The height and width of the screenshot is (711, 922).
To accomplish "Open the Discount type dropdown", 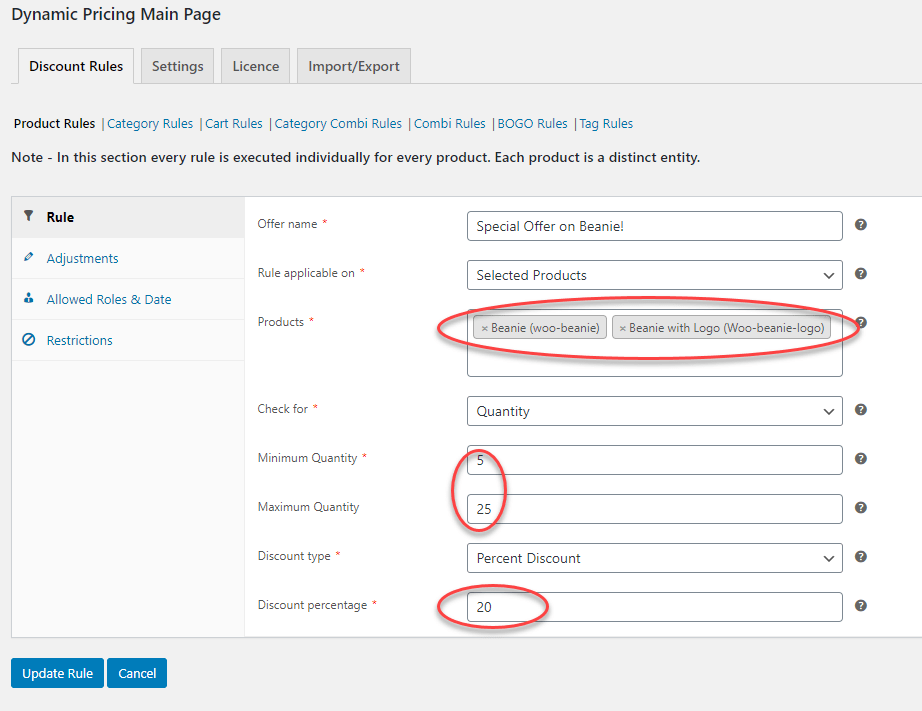I will (x=654, y=558).
